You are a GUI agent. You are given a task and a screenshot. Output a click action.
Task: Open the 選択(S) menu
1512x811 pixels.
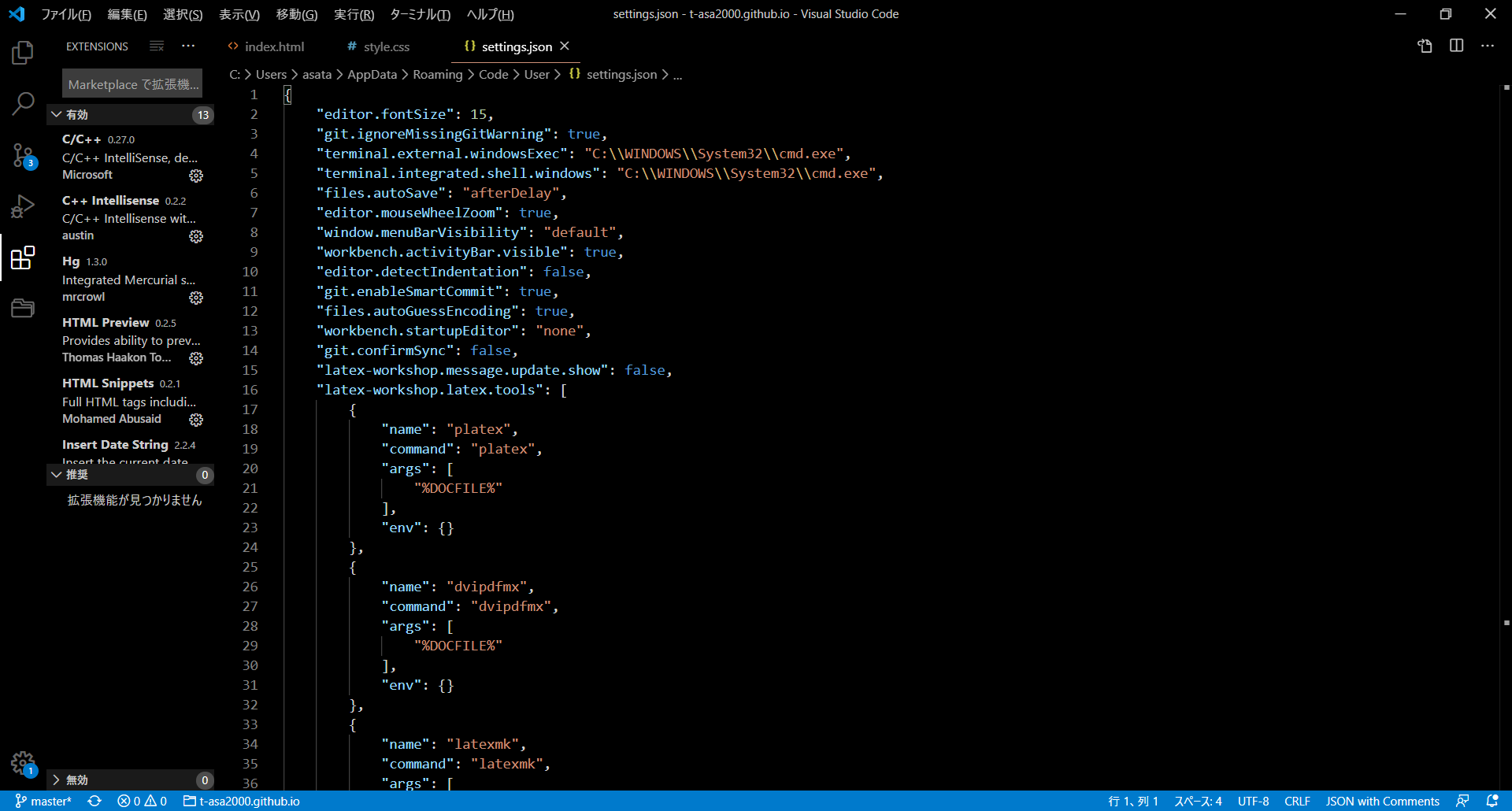click(183, 14)
